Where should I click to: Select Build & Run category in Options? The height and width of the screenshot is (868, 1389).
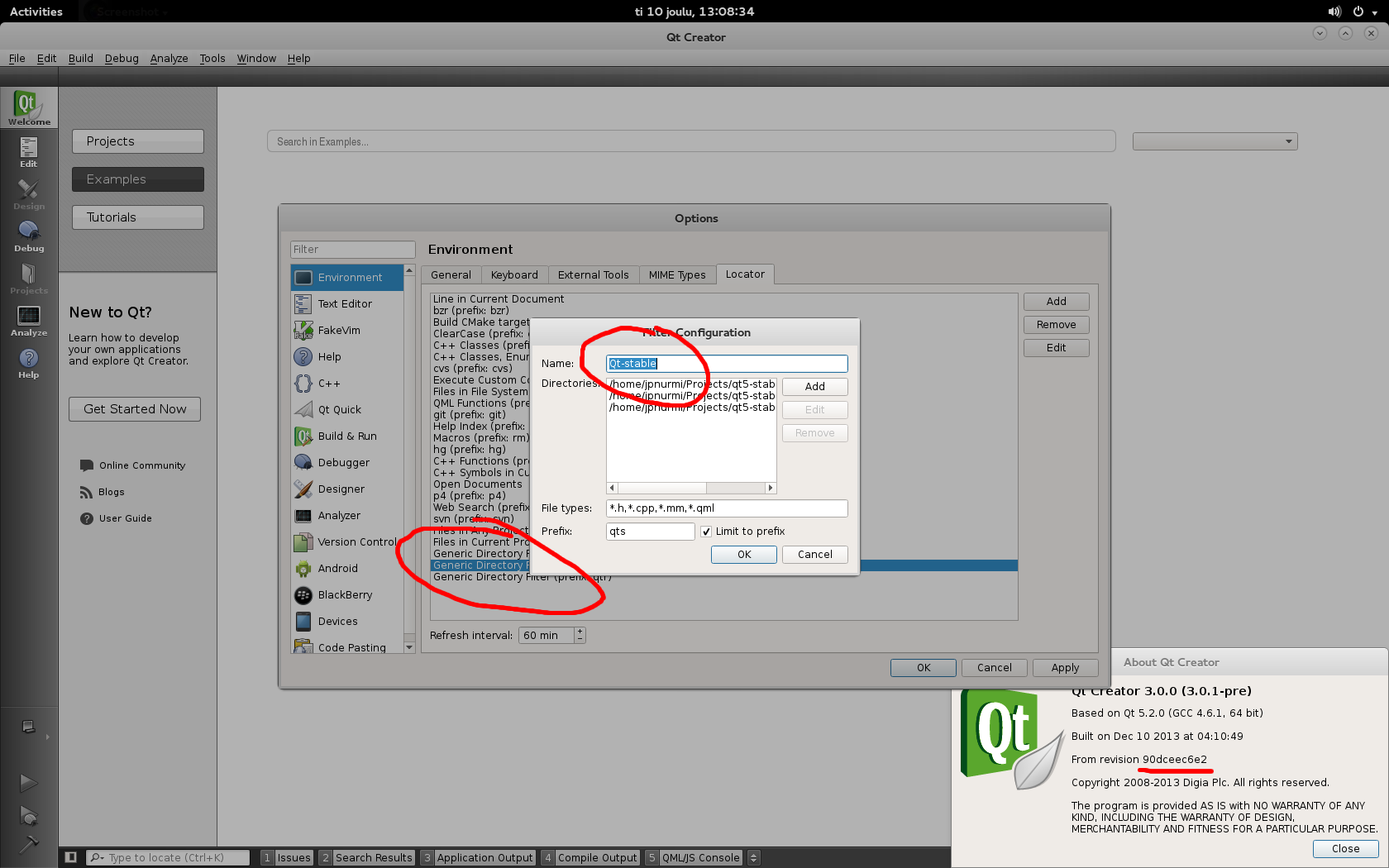coord(346,436)
